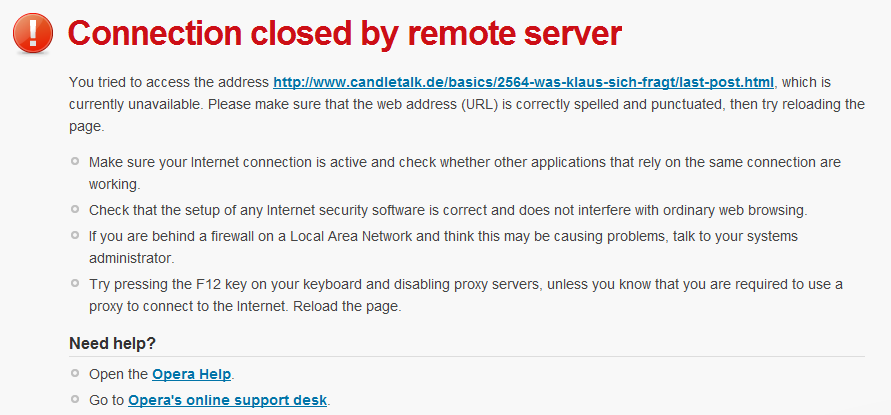This screenshot has width=891, height=415.
Task: Click bullet beside 'Check that the setup' item
Action: pos(75,210)
